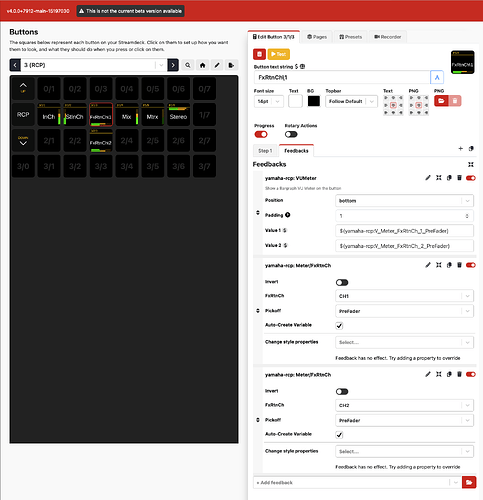This screenshot has height=500, width=483.
Task: Expand the Topbar Follow Default dropdown
Action: coord(351,101)
